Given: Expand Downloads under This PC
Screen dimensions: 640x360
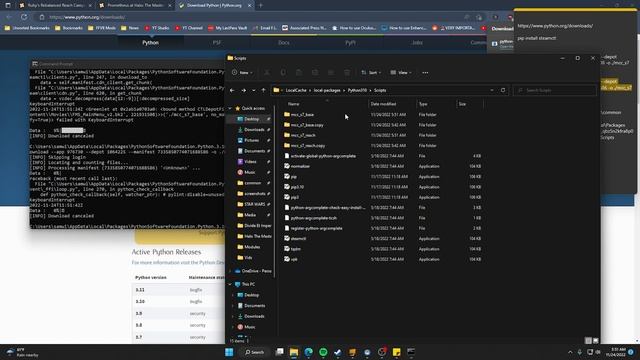Looking at the screenshot, I should click(x=233, y=316).
